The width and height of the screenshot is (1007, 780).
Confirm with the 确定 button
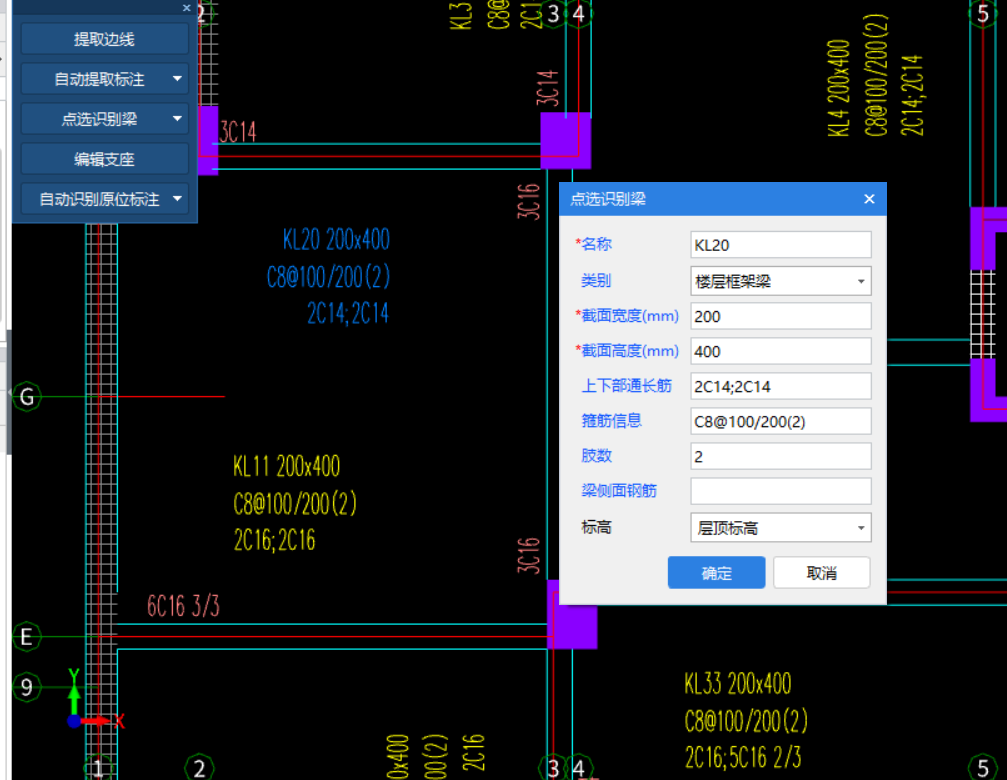click(716, 573)
